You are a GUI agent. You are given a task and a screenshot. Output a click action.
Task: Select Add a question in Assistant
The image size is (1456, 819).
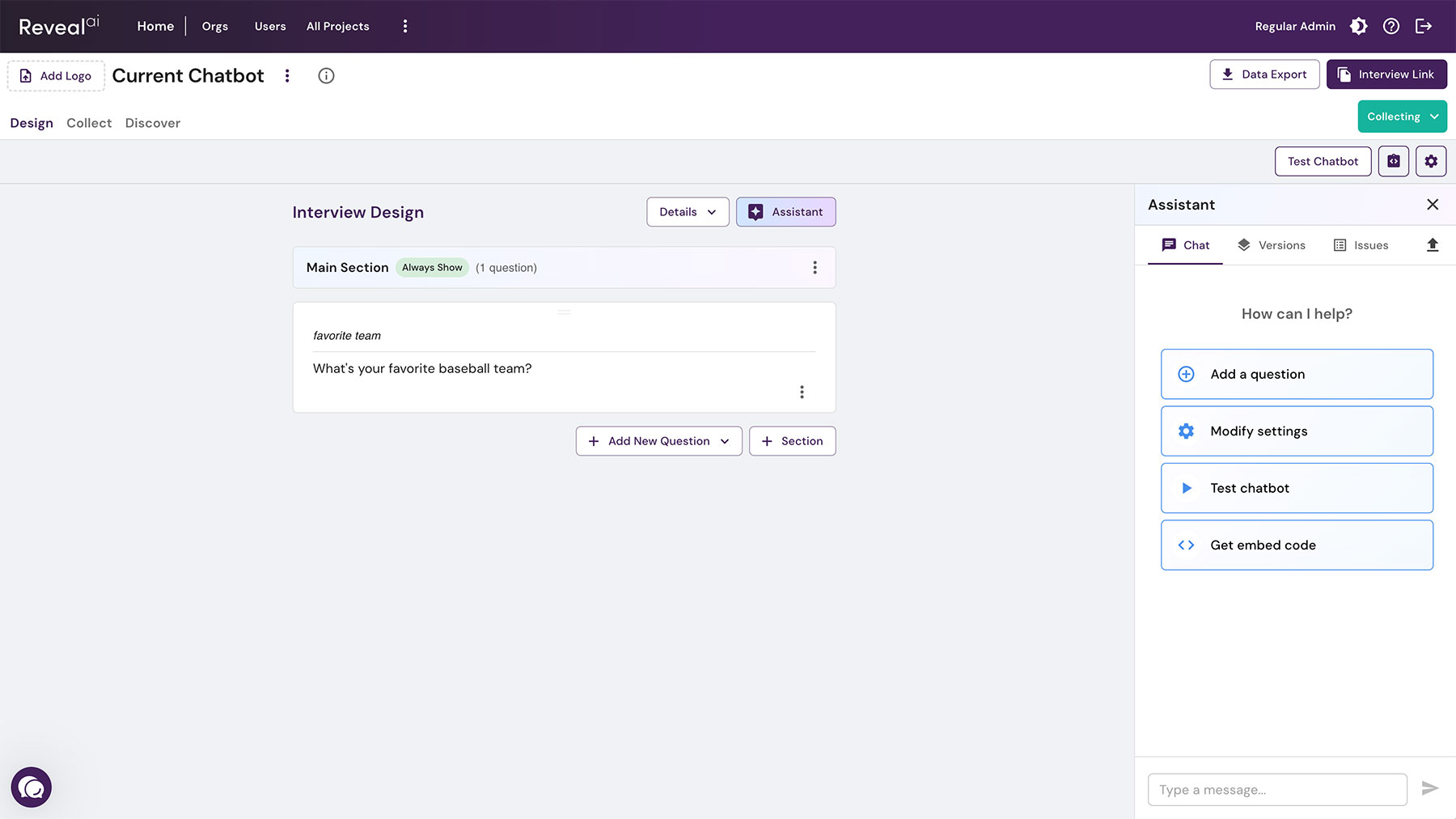(1296, 374)
